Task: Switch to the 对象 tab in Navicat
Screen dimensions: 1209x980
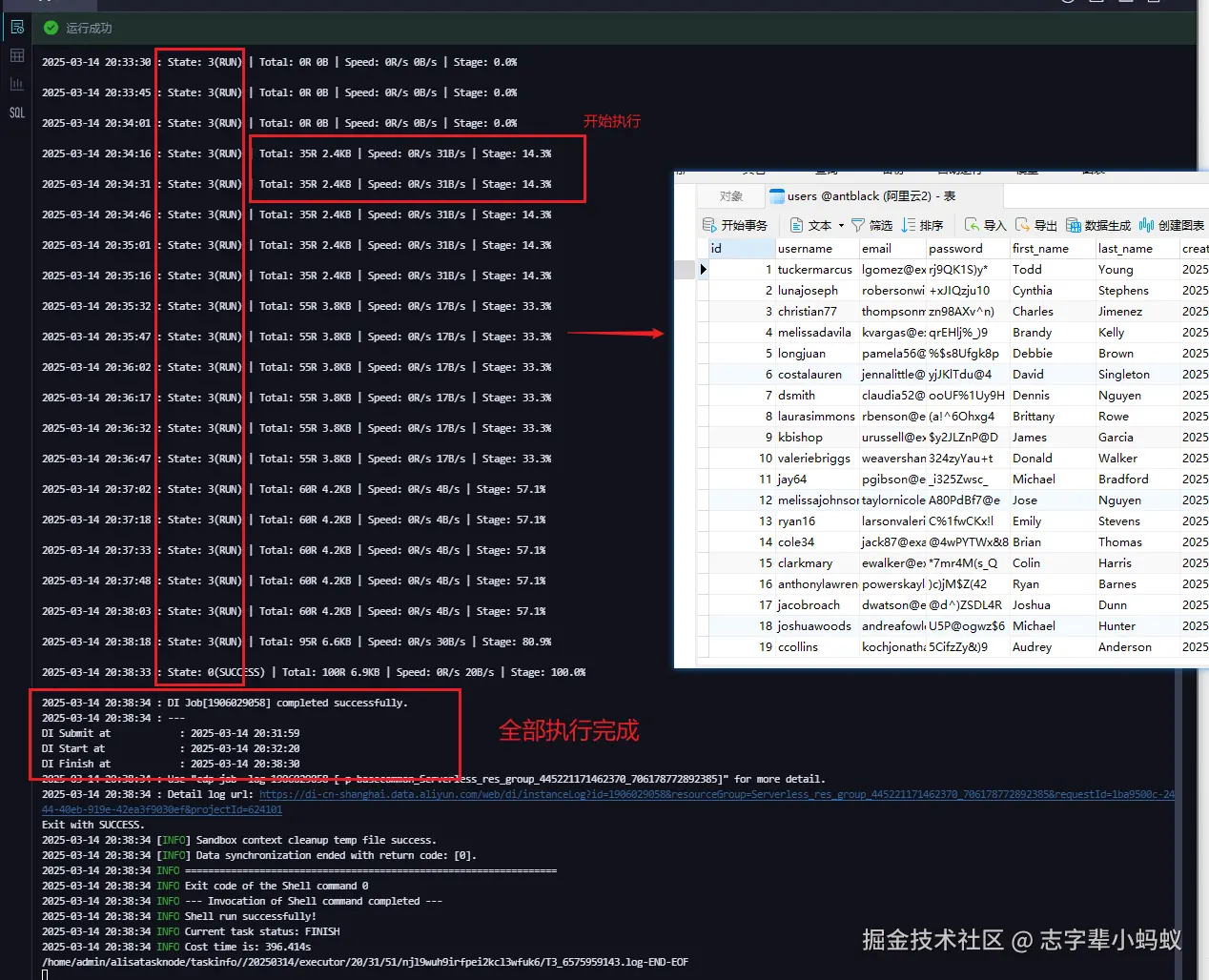Action: coord(731,195)
